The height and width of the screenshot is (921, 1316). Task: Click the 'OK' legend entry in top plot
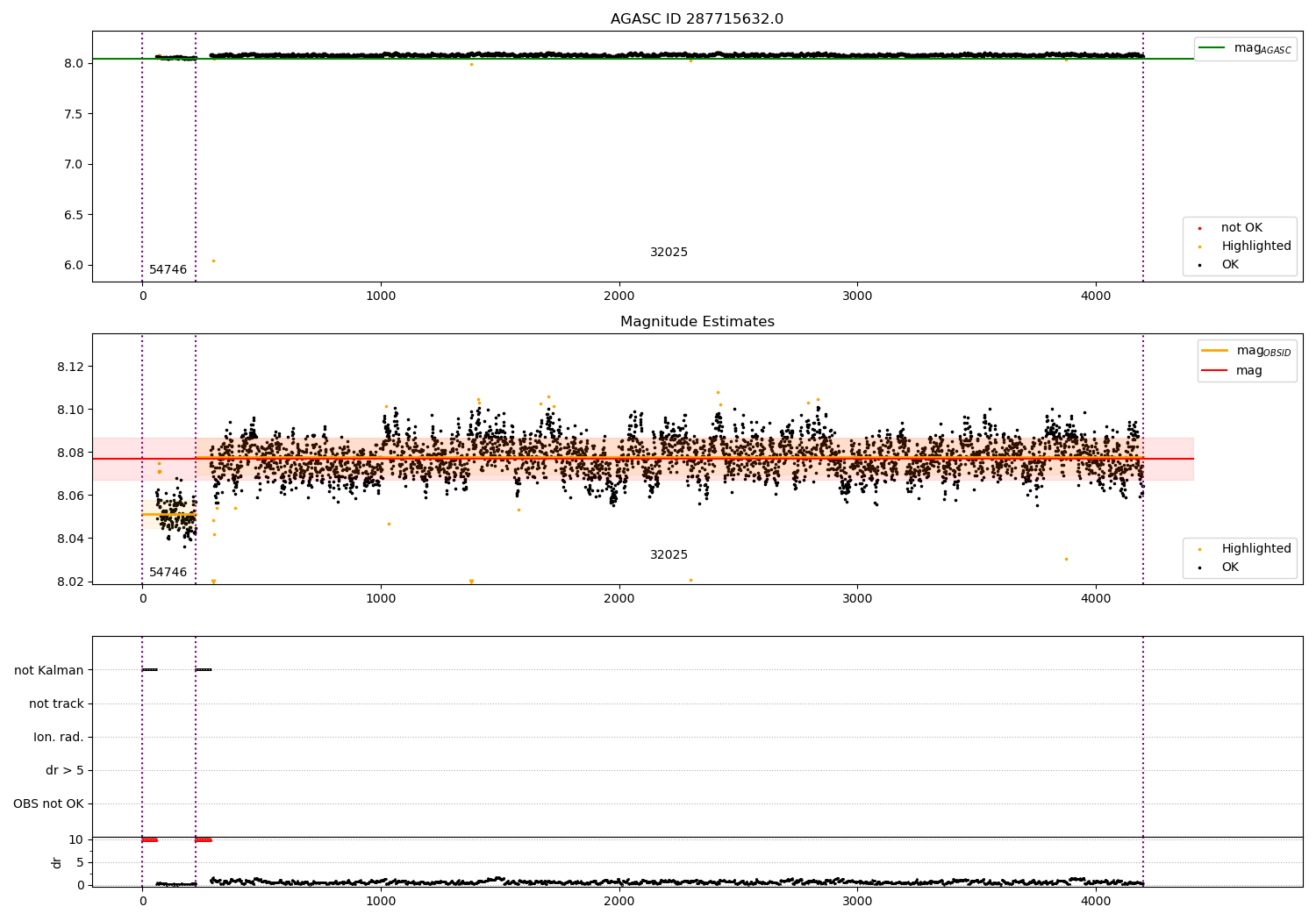pyautogui.click(x=1230, y=265)
